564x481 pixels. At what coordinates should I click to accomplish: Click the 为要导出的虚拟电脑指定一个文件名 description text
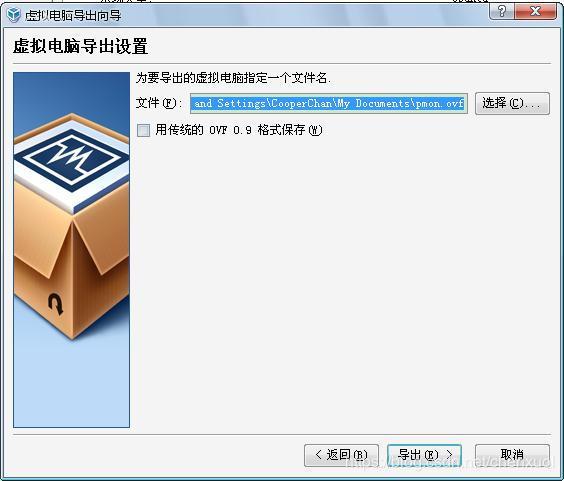233,78
